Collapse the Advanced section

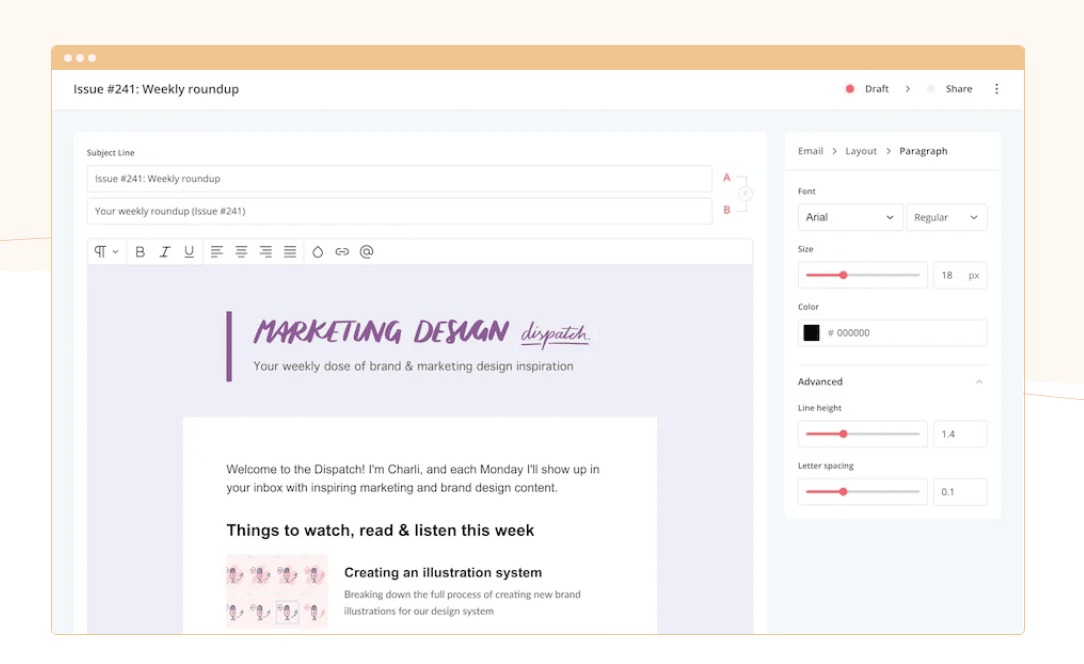click(979, 382)
